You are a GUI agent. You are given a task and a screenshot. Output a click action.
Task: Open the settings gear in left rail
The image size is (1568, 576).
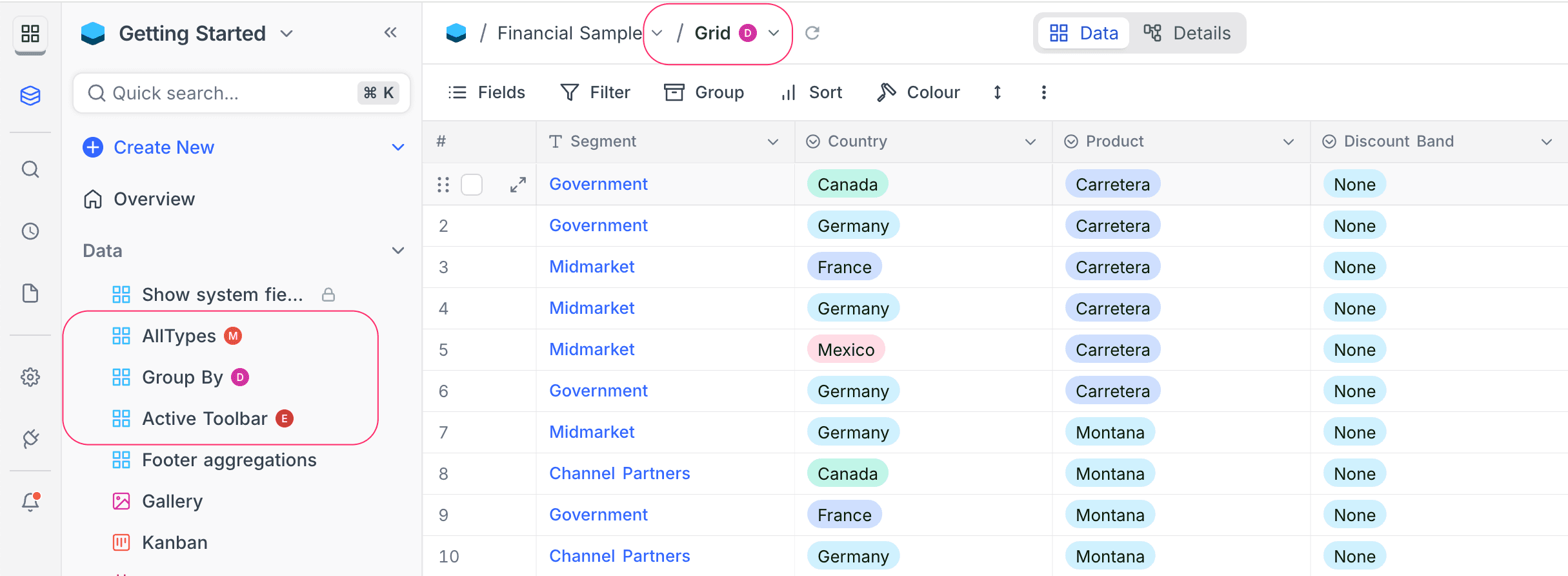pos(30,377)
